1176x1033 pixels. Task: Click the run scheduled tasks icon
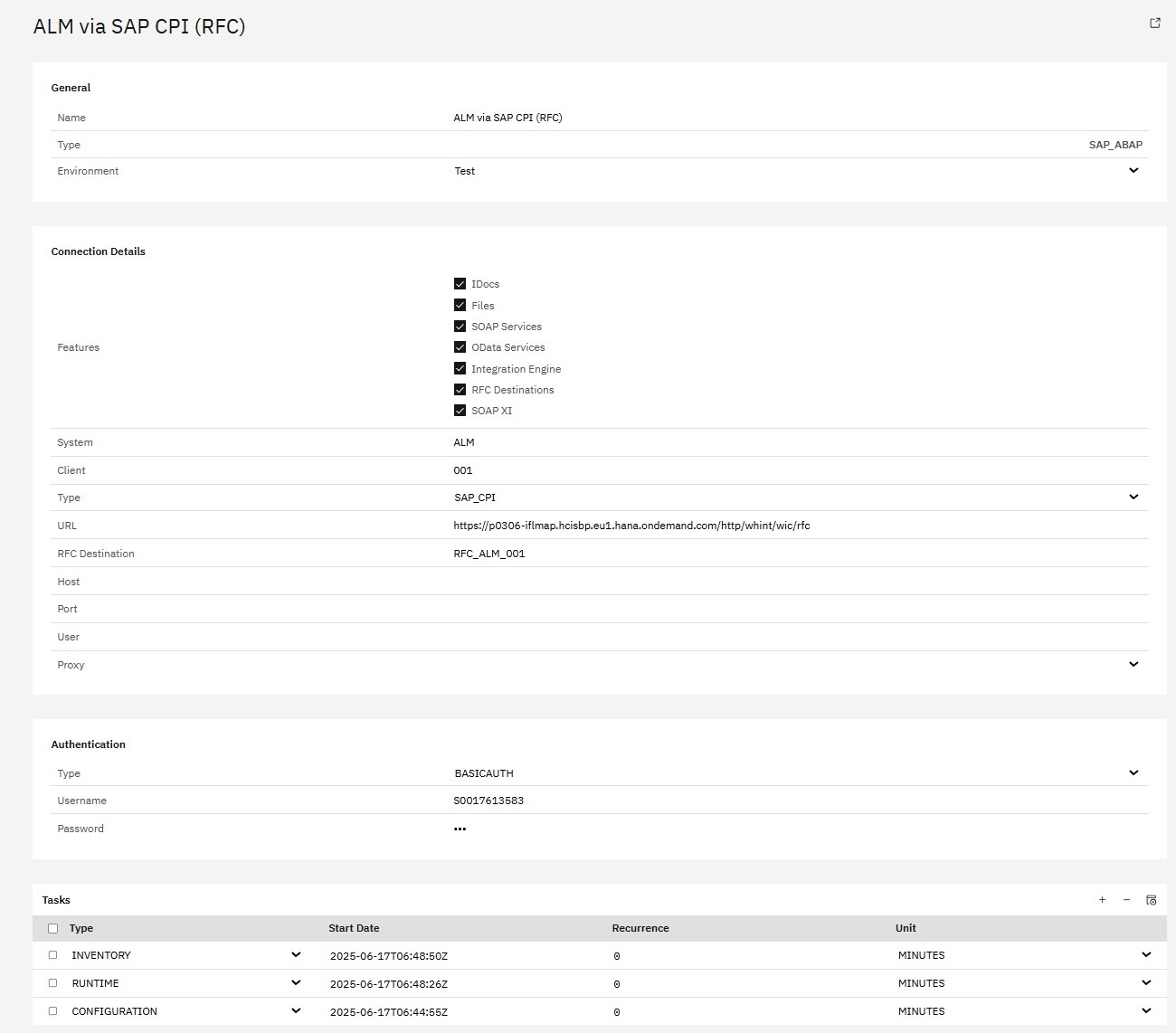pos(1151,900)
